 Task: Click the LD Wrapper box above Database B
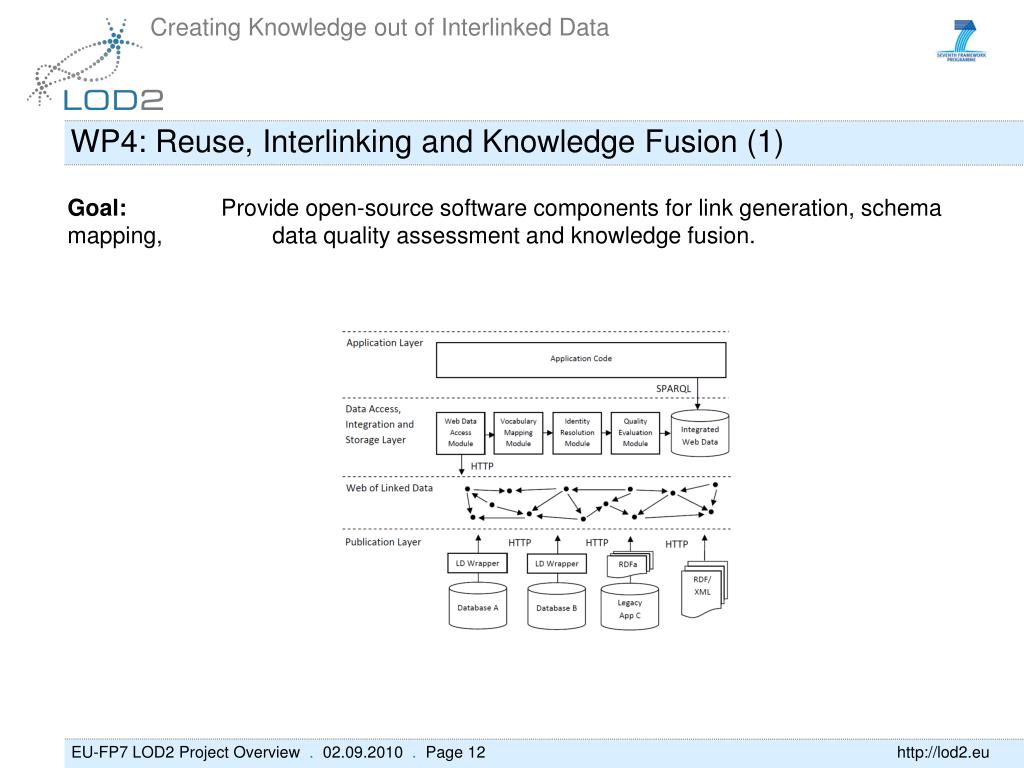[556, 563]
